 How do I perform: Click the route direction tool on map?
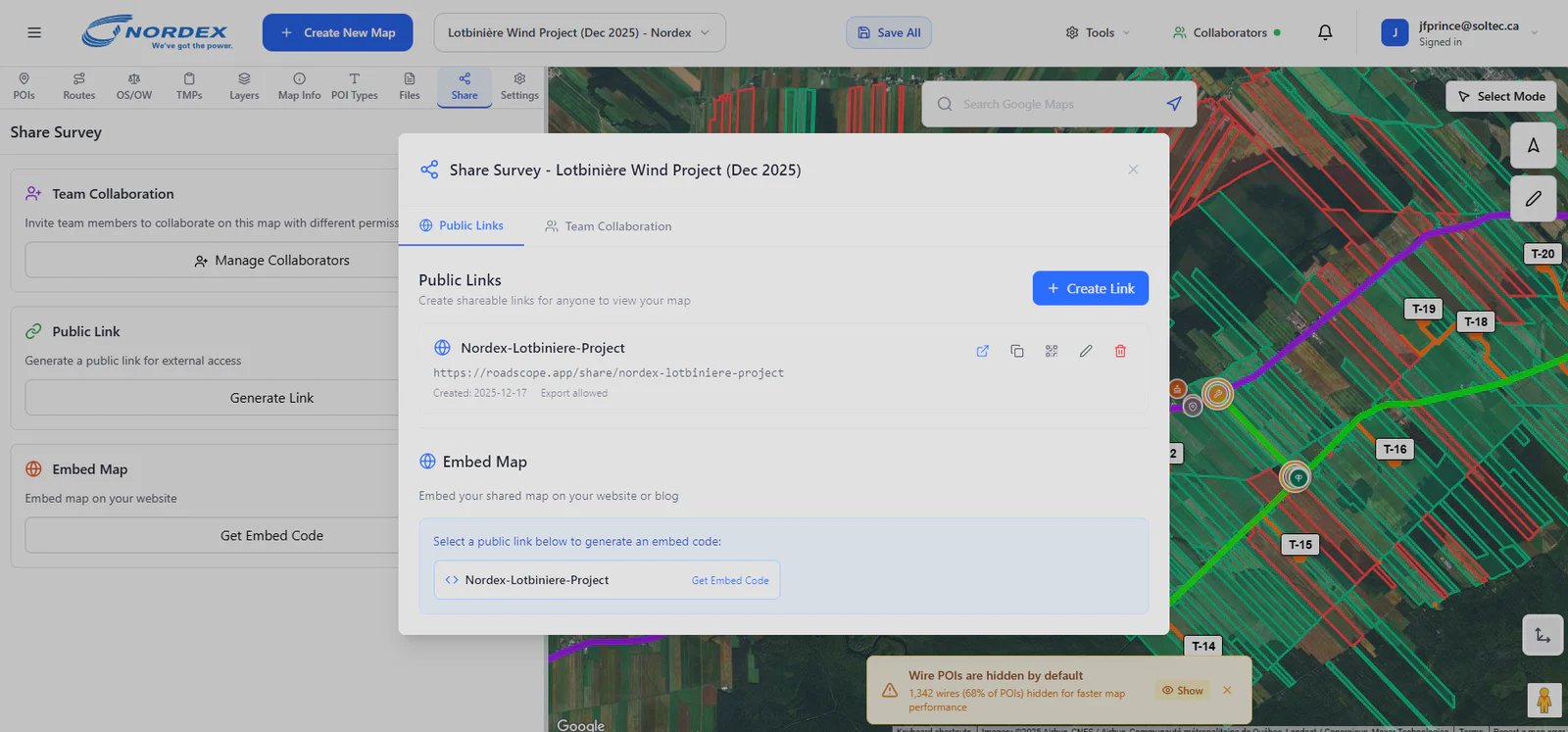tap(1543, 635)
